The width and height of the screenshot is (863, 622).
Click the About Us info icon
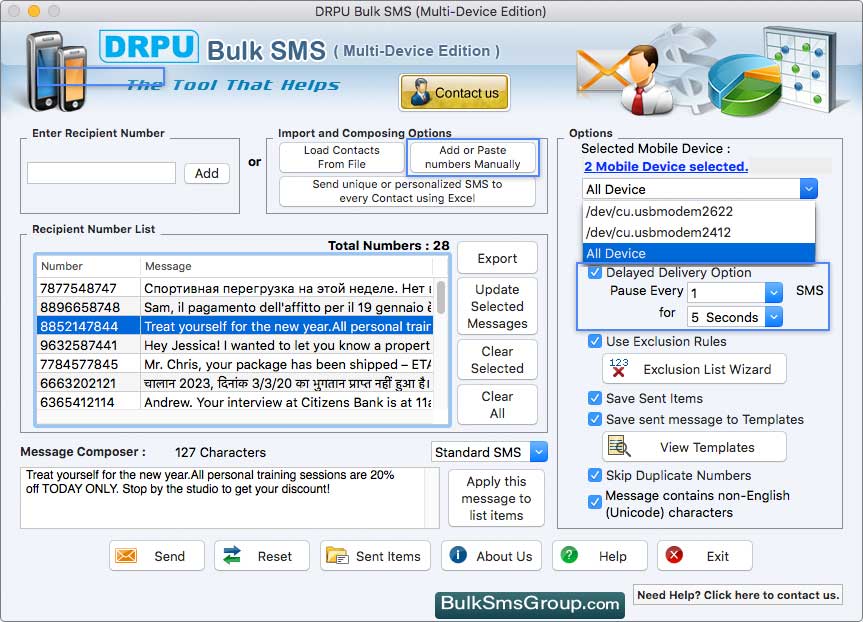[458, 555]
